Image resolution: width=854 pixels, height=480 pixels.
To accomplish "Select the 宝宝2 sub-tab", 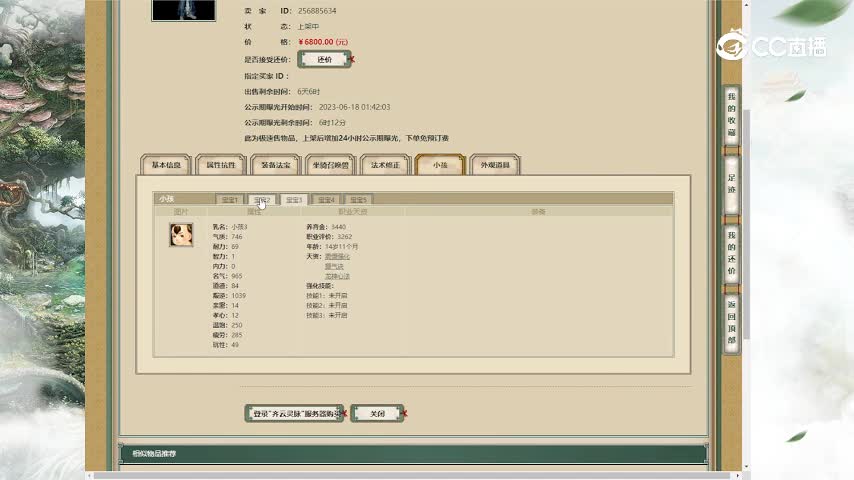I will pos(262,200).
